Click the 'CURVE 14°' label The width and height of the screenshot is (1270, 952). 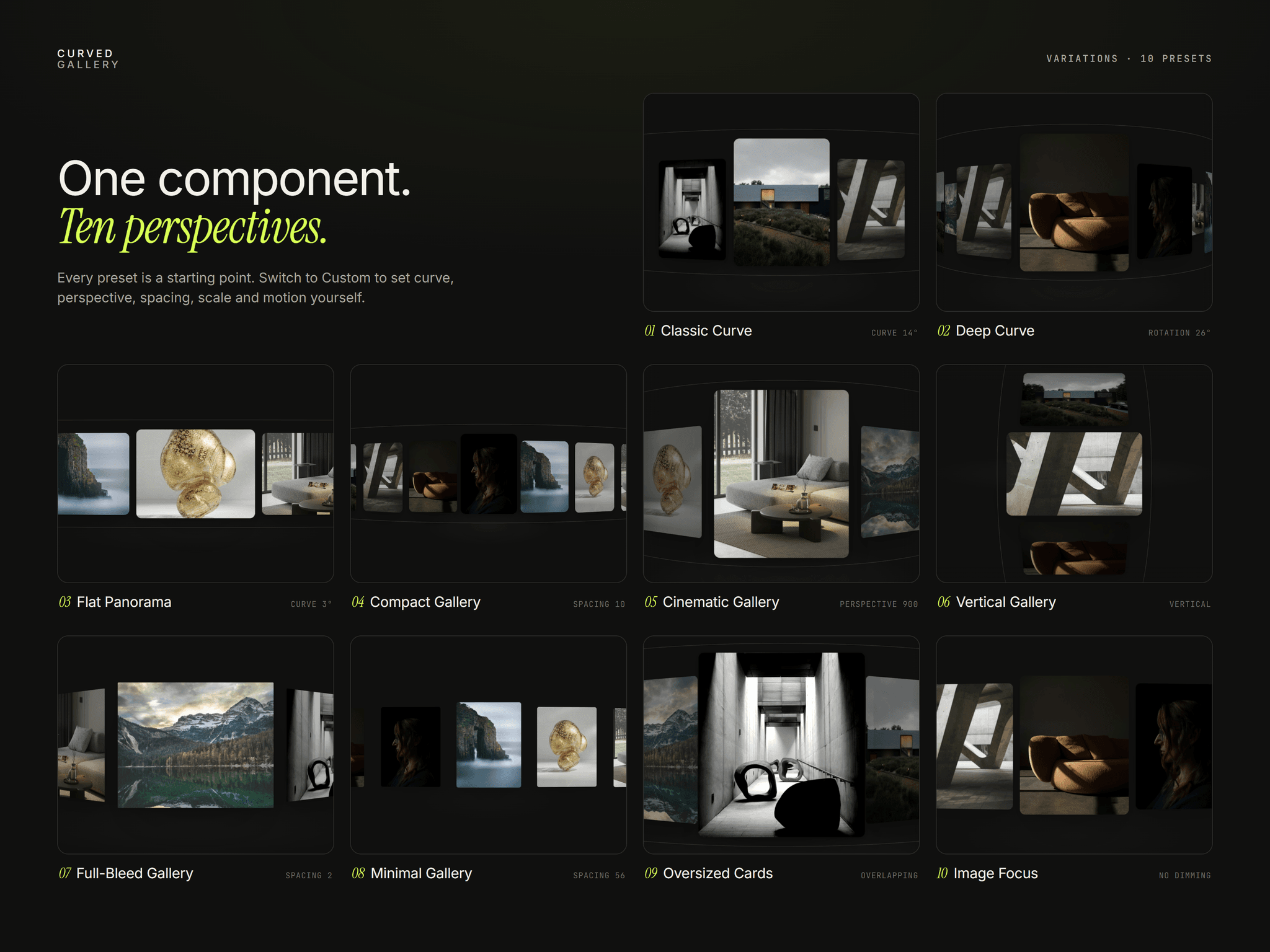pos(894,333)
